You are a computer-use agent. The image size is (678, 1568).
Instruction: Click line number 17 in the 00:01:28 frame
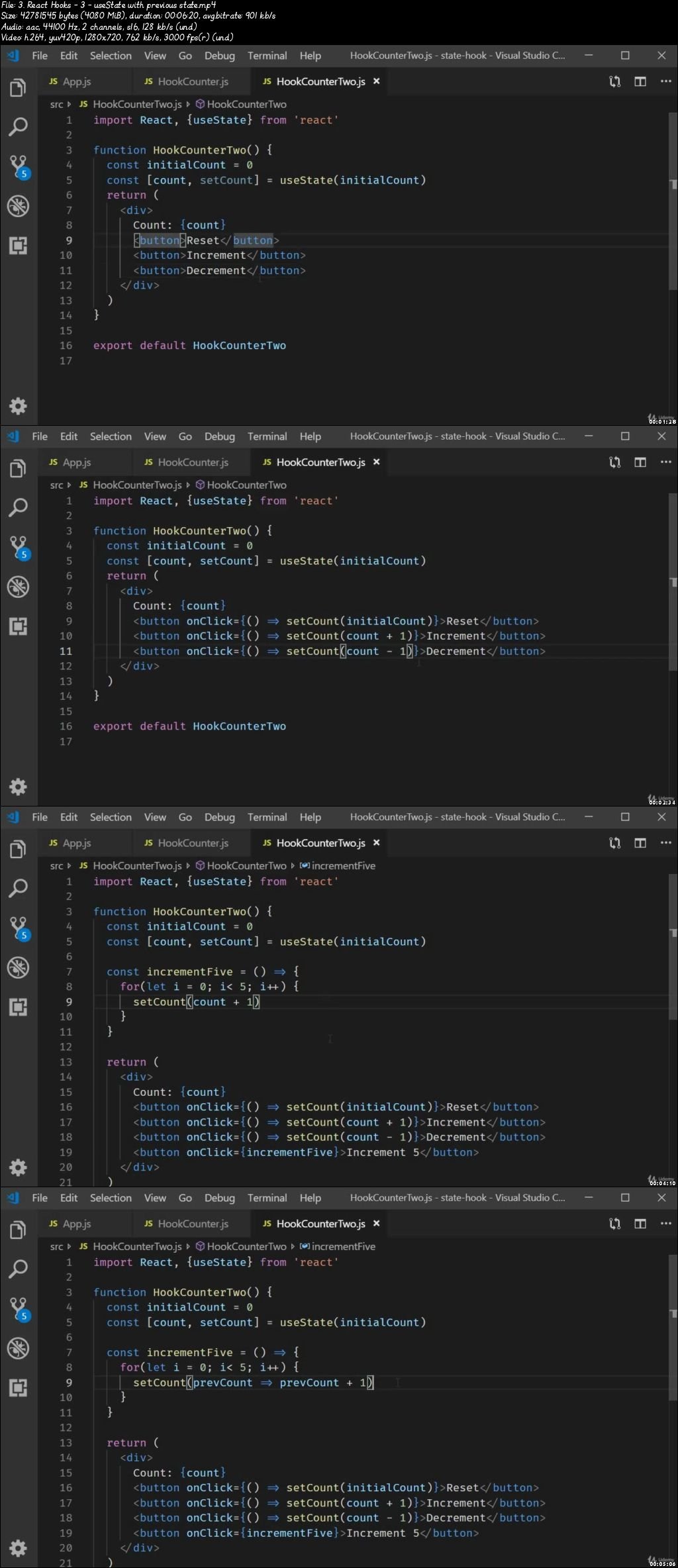coord(66,361)
